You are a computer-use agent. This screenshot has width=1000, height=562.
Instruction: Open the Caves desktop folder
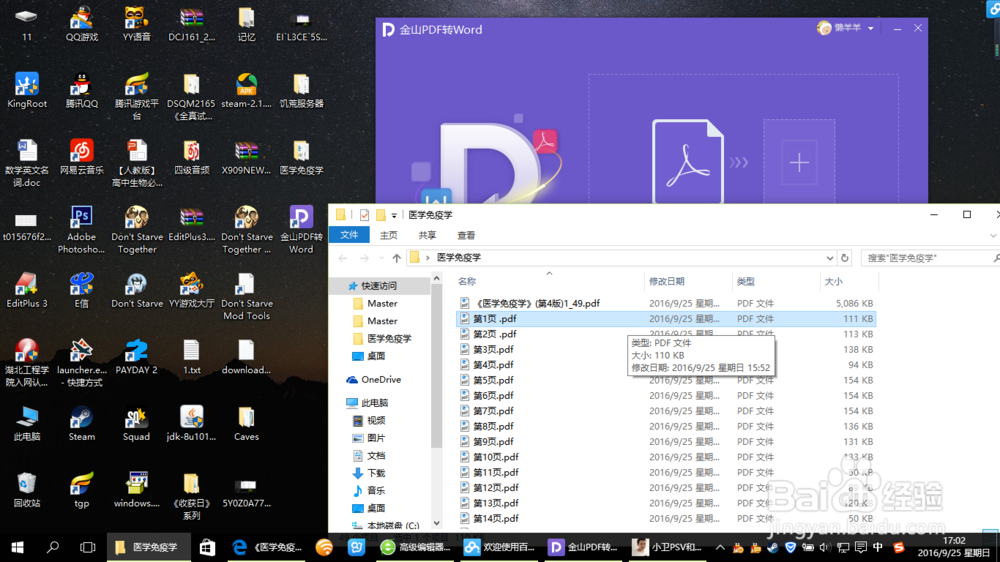(246, 424)
